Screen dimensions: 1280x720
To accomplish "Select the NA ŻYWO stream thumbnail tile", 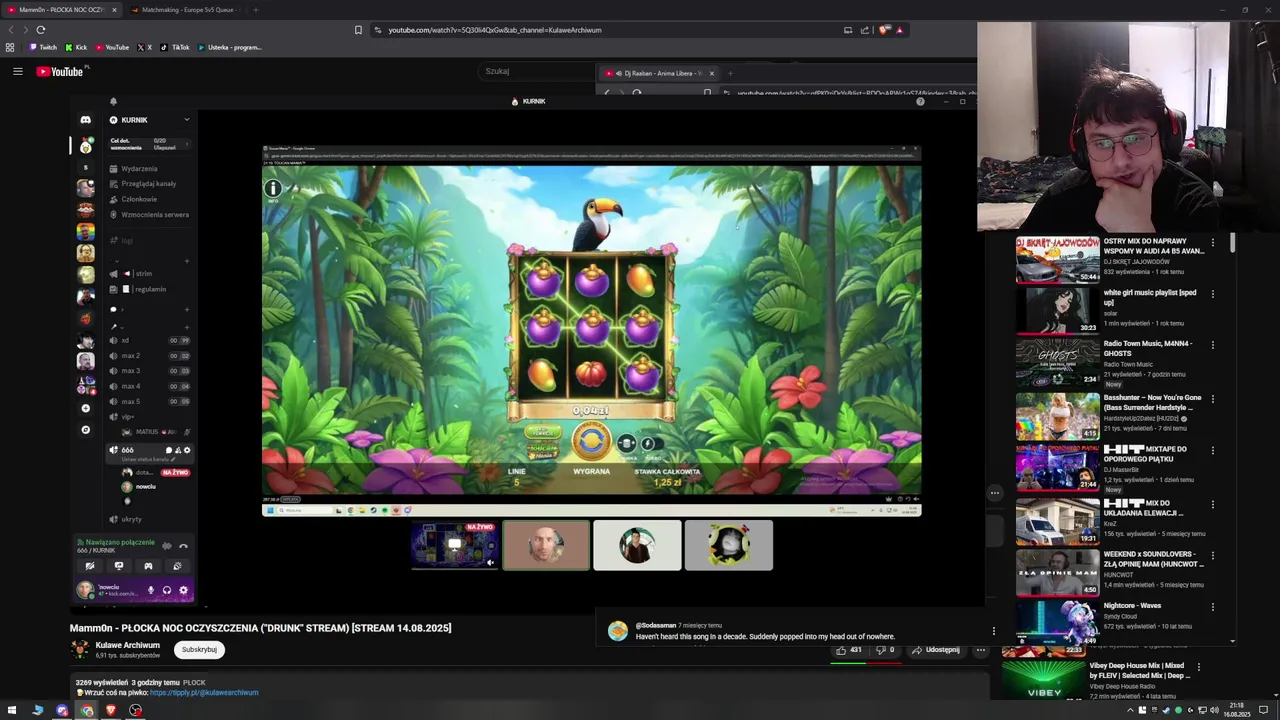I will coord(455,545).
